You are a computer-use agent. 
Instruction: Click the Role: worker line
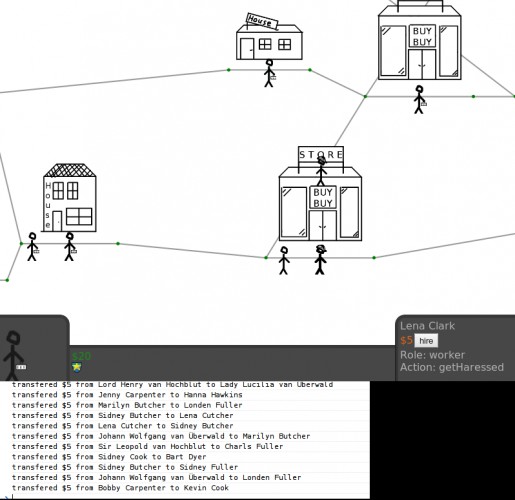click(x=432, y=355)
